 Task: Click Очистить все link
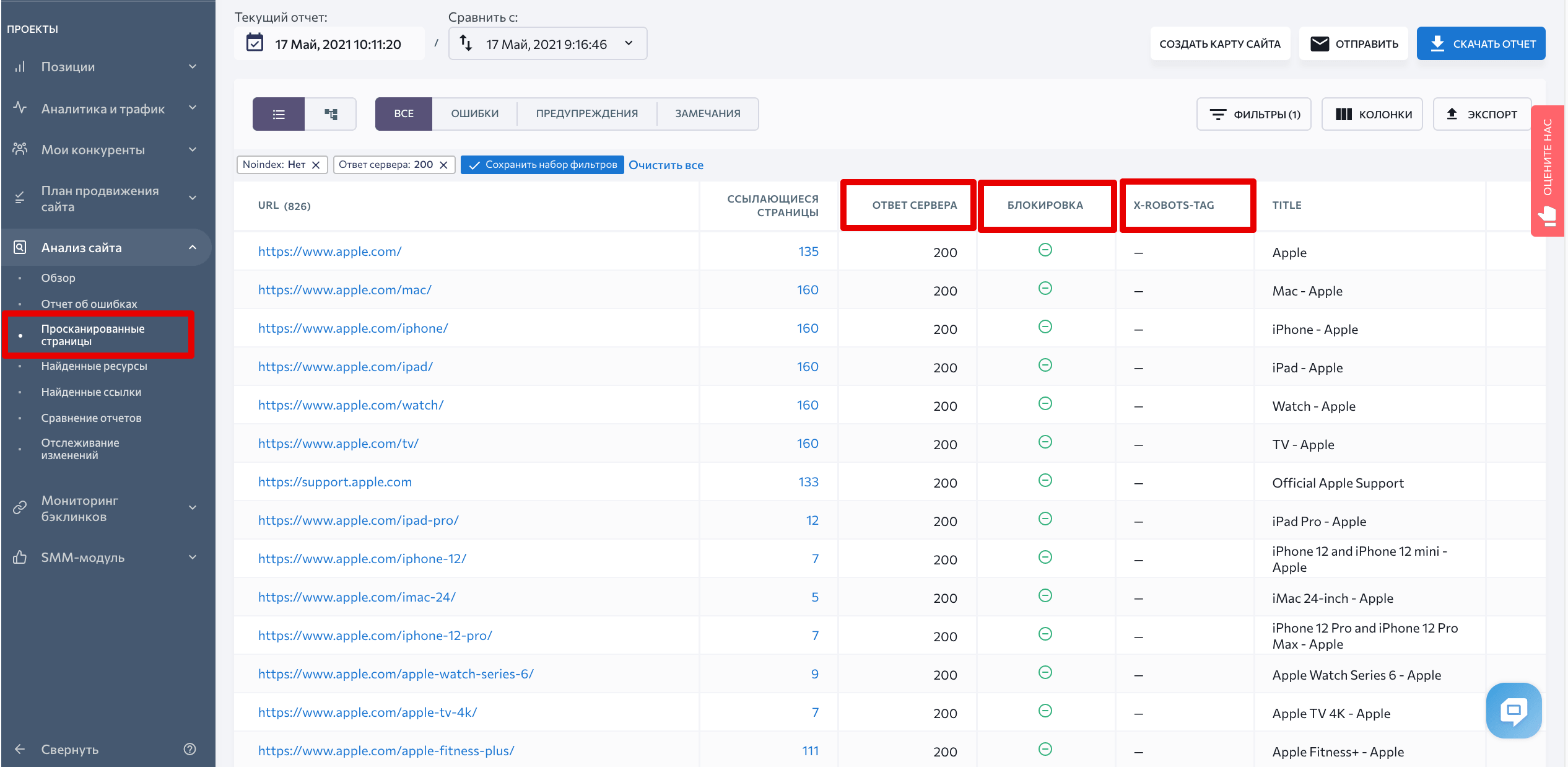[666, 165]
